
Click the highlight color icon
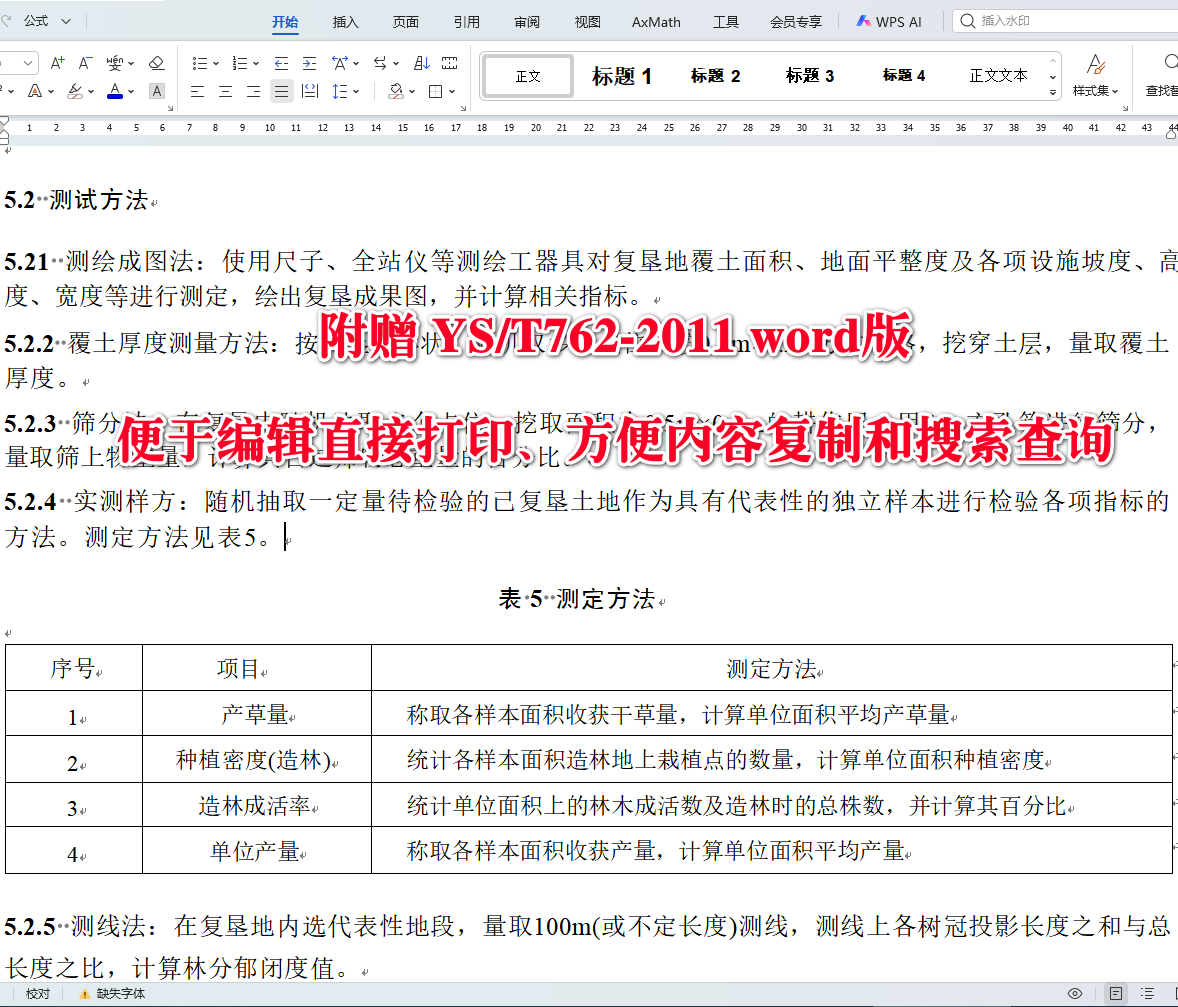74,91
